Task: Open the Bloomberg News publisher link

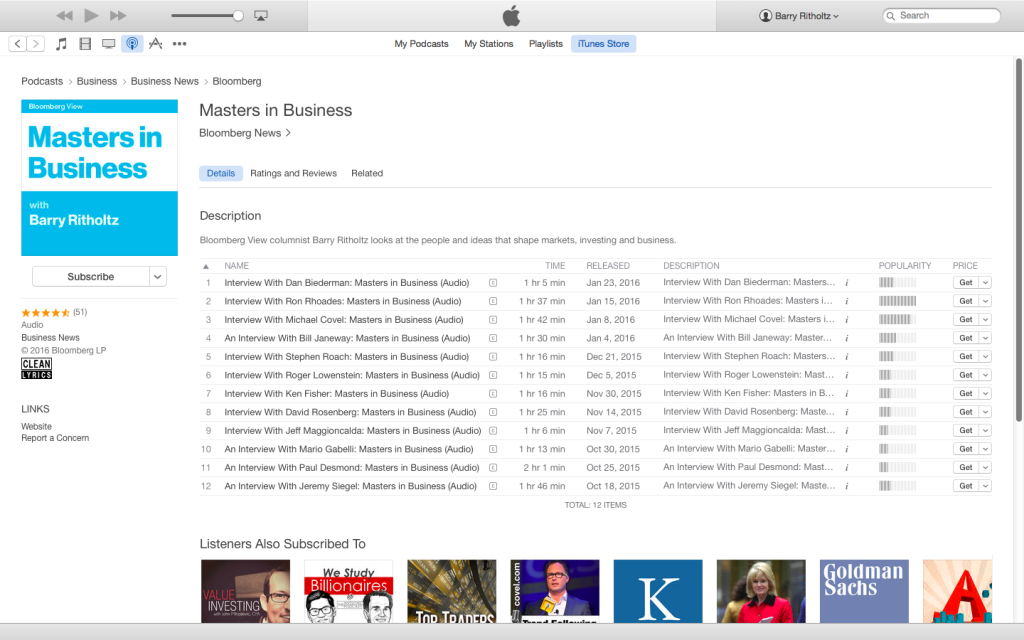Action: point(245,133)
